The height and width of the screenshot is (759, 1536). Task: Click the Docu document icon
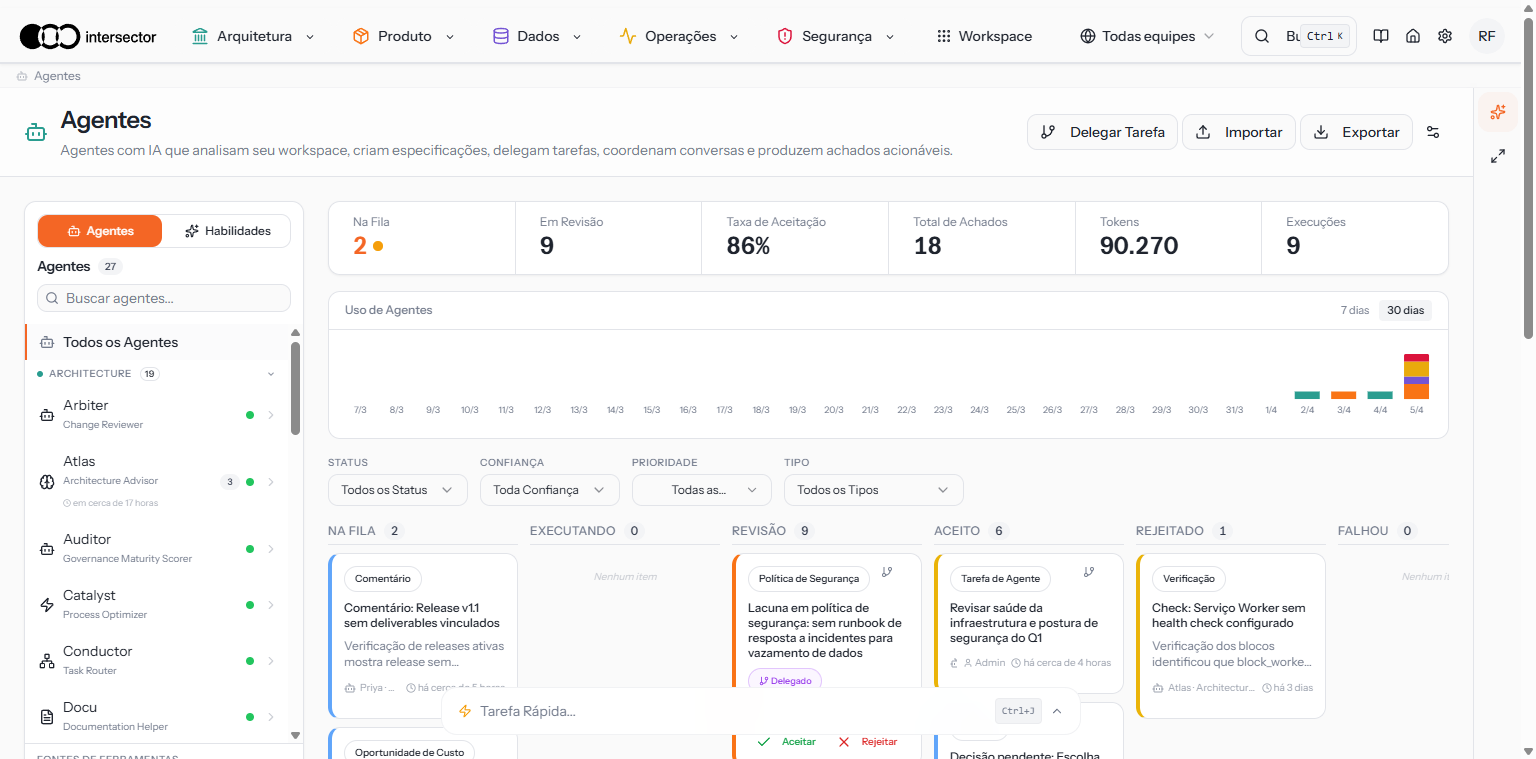click(46, 716)
